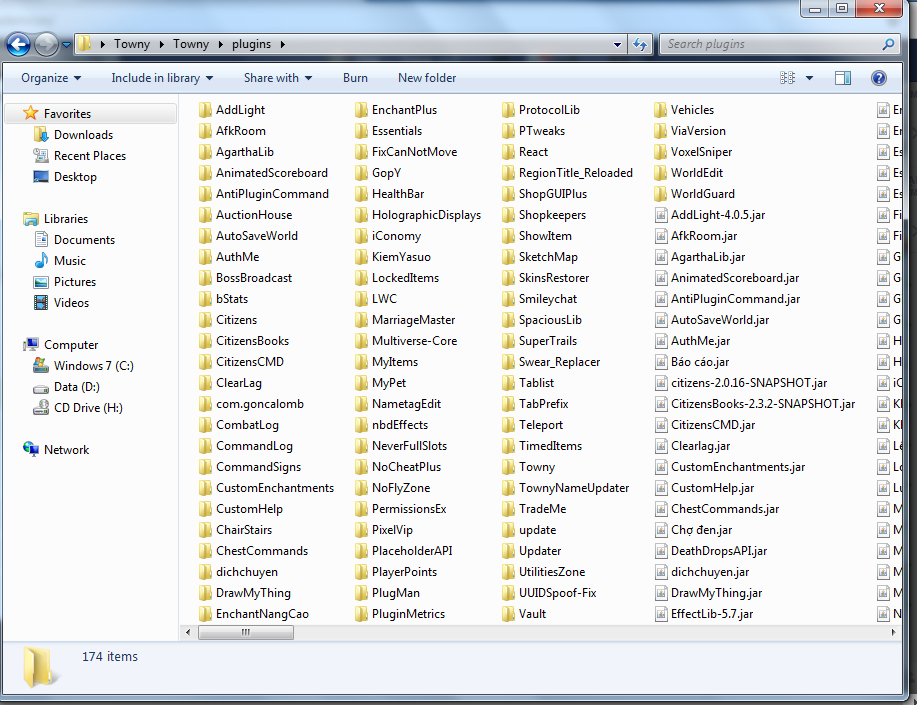This screenshot has height=705, width=917.
Task: Click the Burn toolbar button
Action: click(x=355, y=78)
